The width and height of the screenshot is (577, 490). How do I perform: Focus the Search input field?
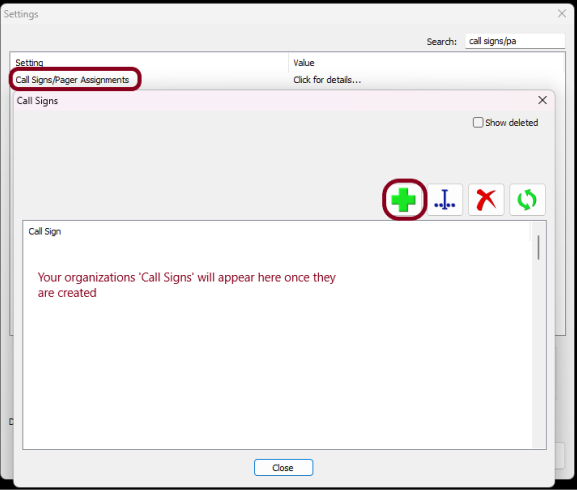(x=515, y=41)
